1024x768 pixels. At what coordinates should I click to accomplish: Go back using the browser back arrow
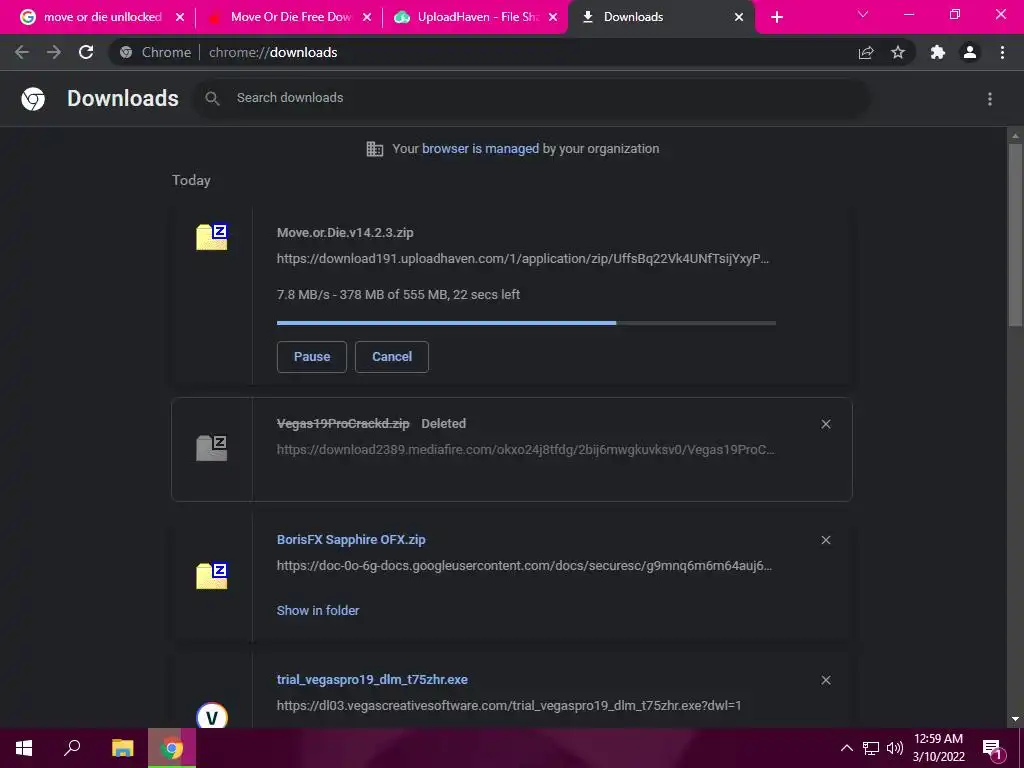pyautogui.click(x=22, y=52)
